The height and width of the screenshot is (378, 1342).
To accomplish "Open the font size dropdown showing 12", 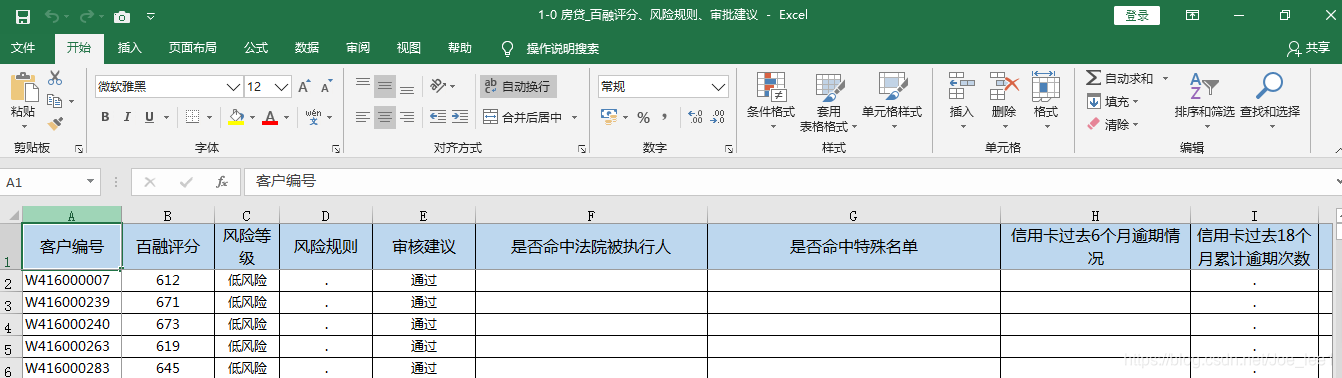I will pos(282,86).
